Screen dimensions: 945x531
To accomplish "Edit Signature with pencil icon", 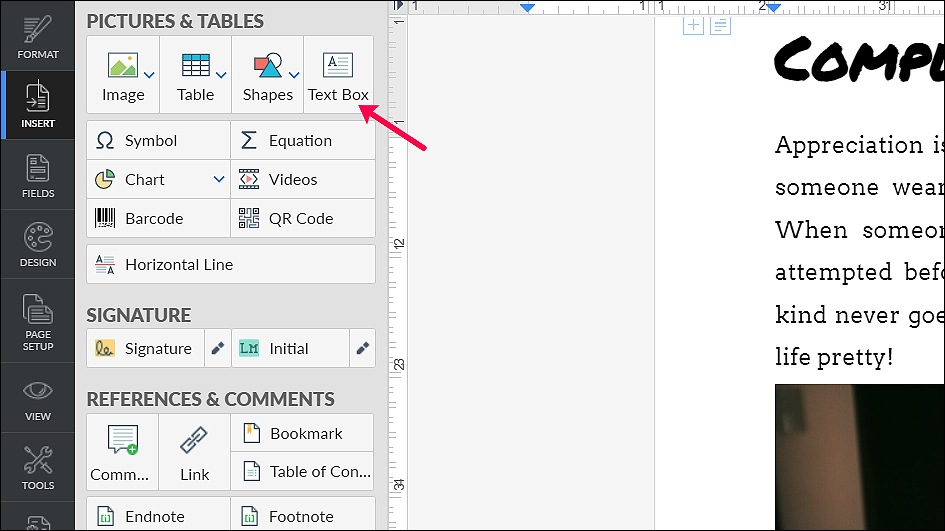I will pyautogui.click(x=218, y=348).
